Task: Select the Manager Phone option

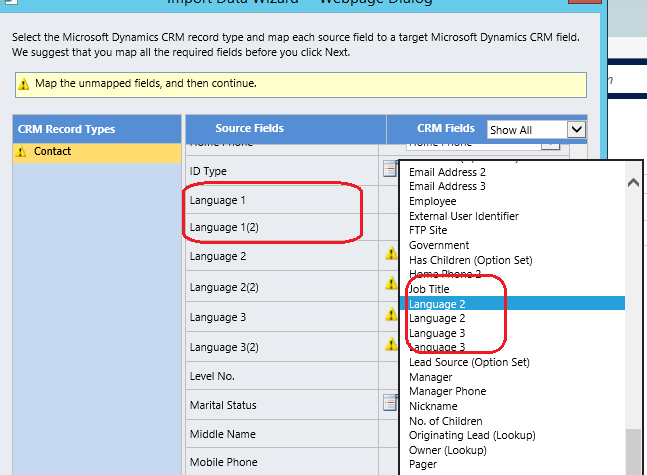Action: [448, 391]
